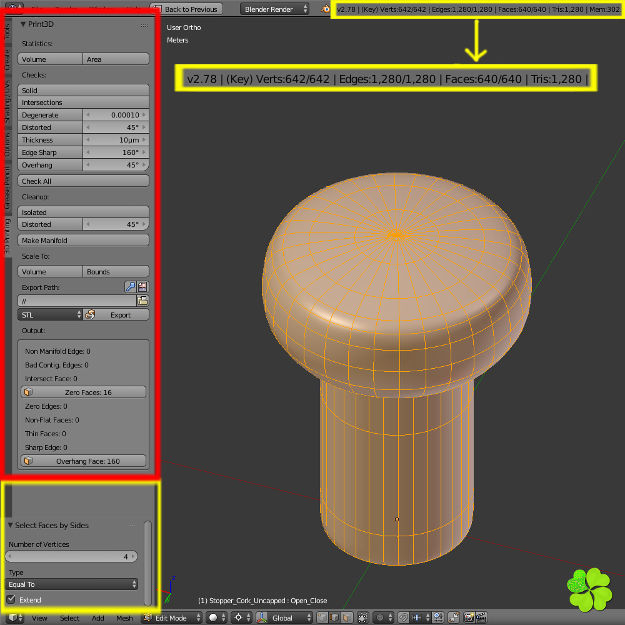Run the Solid check
625x625 pixels.
(83, 90)
